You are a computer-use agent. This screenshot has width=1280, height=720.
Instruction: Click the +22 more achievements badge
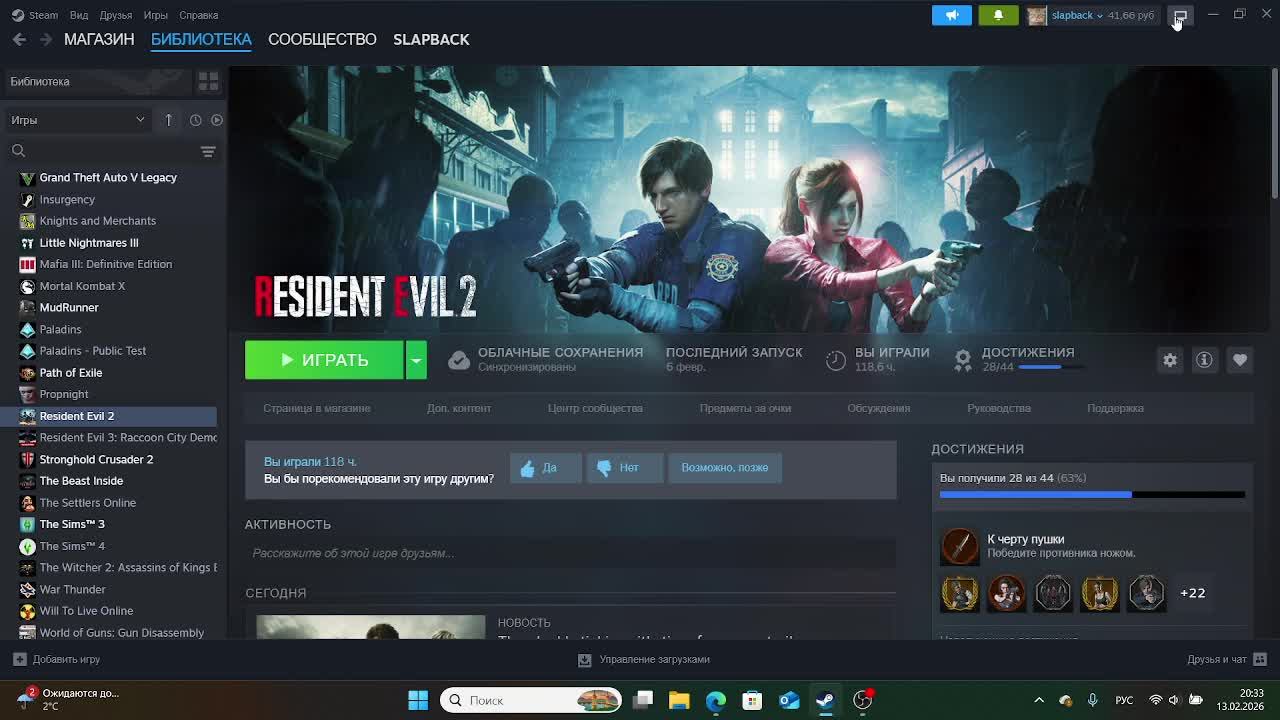[x=1192, y=593]
